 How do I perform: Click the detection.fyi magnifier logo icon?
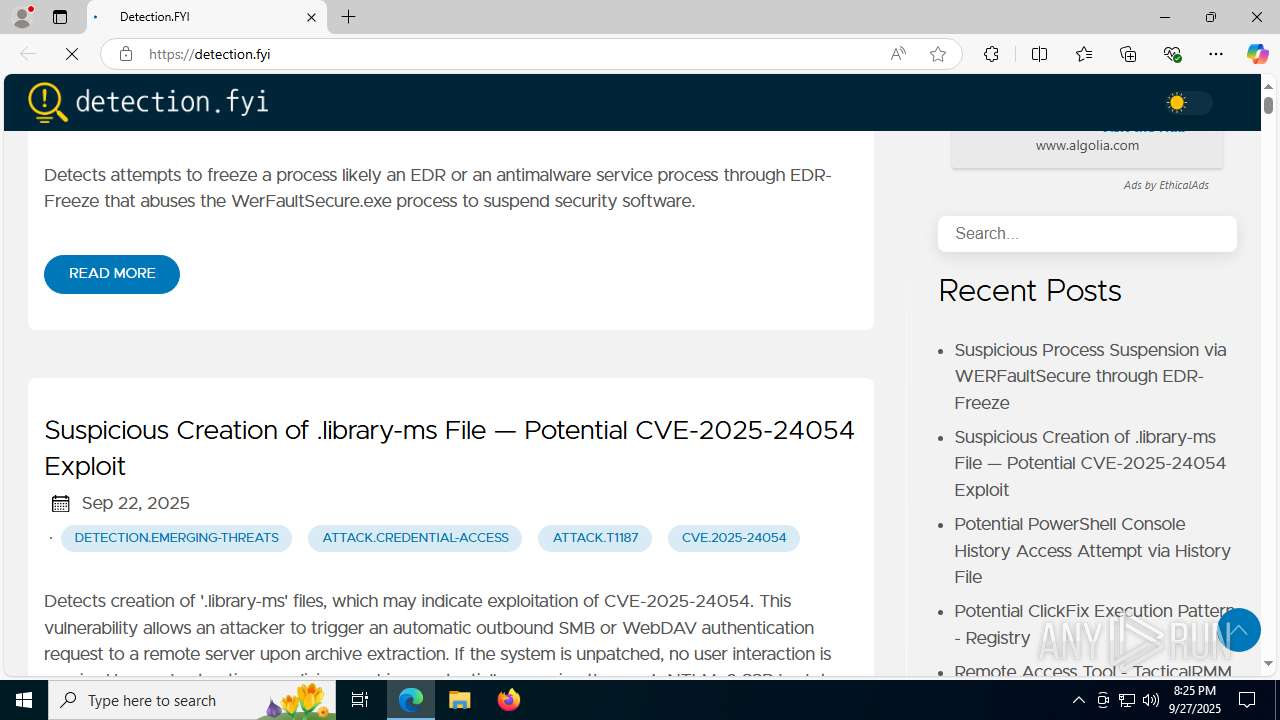(x=47, y=102)
